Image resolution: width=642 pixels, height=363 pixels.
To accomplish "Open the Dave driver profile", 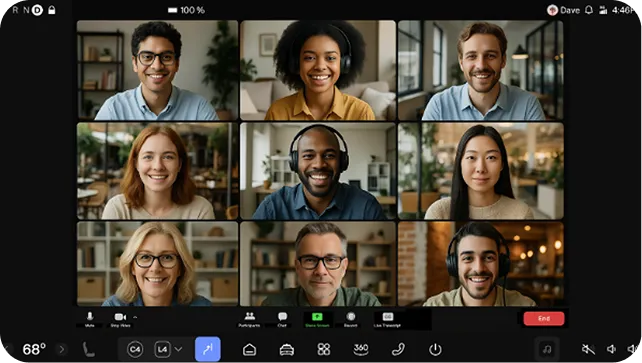I will coord(564,10).
